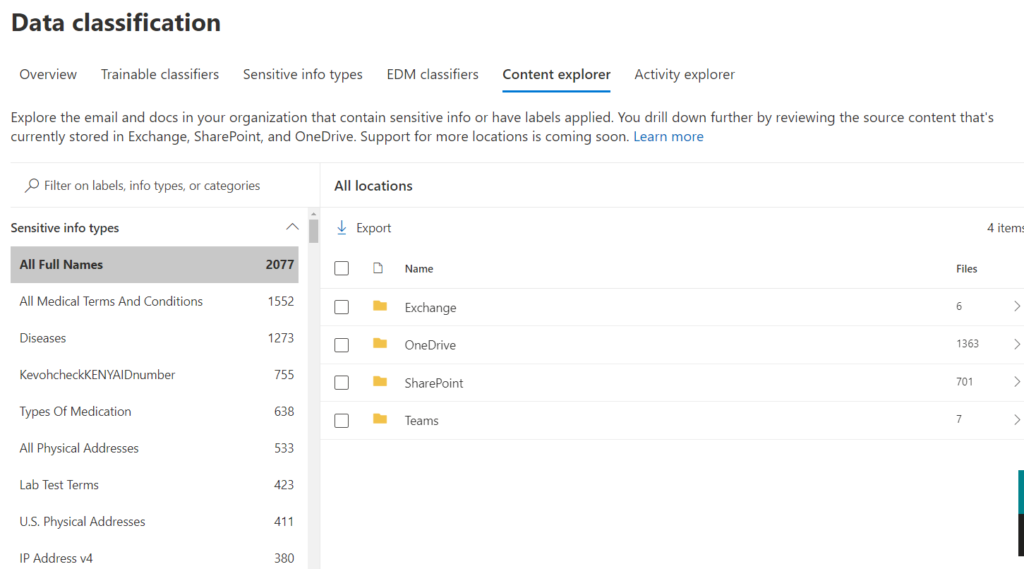The image size is (1024, 569).
Task: Click the magnifier icon in filter box
Action: [32, 186]
